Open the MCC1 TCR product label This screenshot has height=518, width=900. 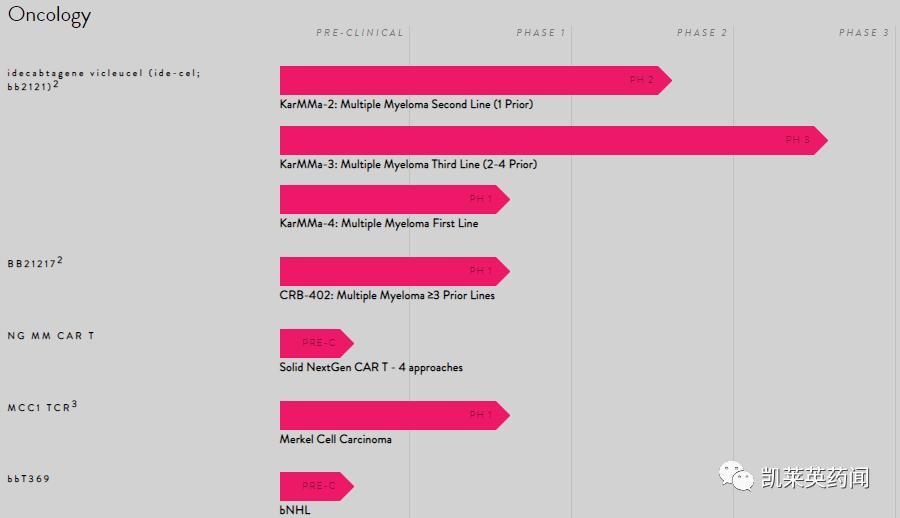[x=42, y=407]
